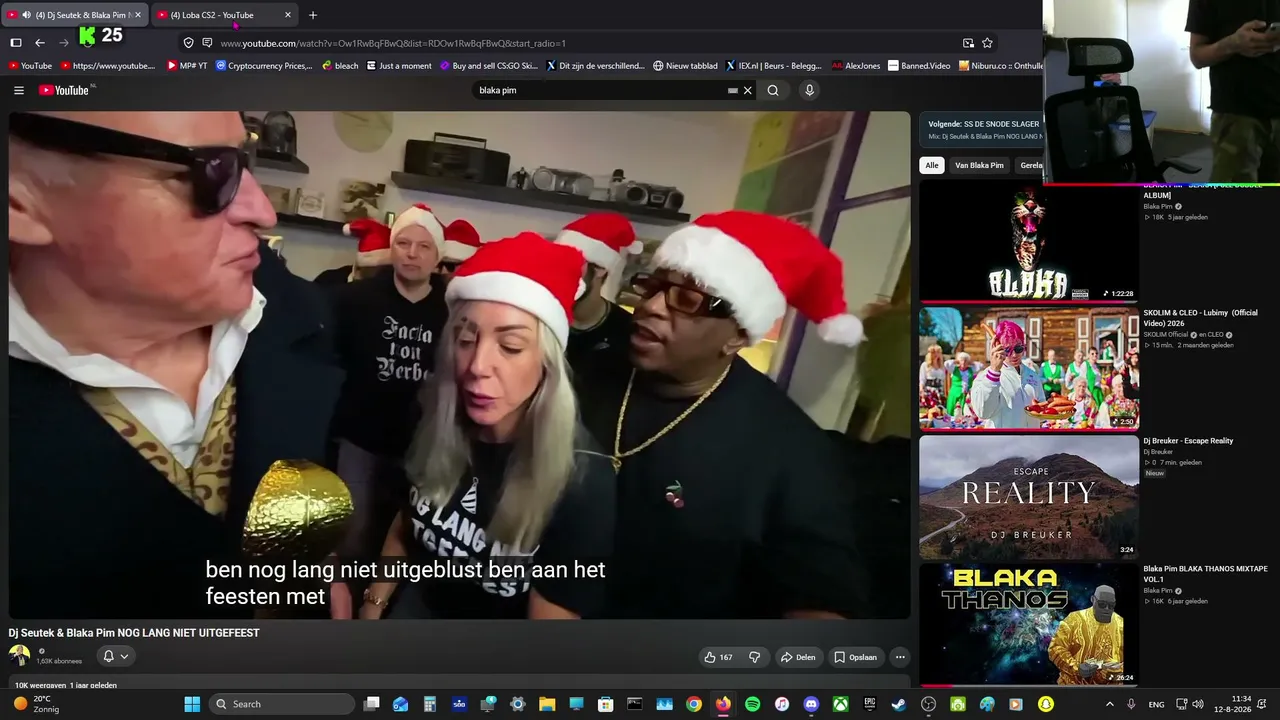The height and width of the screenshot is (720, 1280).
Task: Open the SKOLIM & CLEO Lubimy thumbnail
Action: click(1029, 368)
